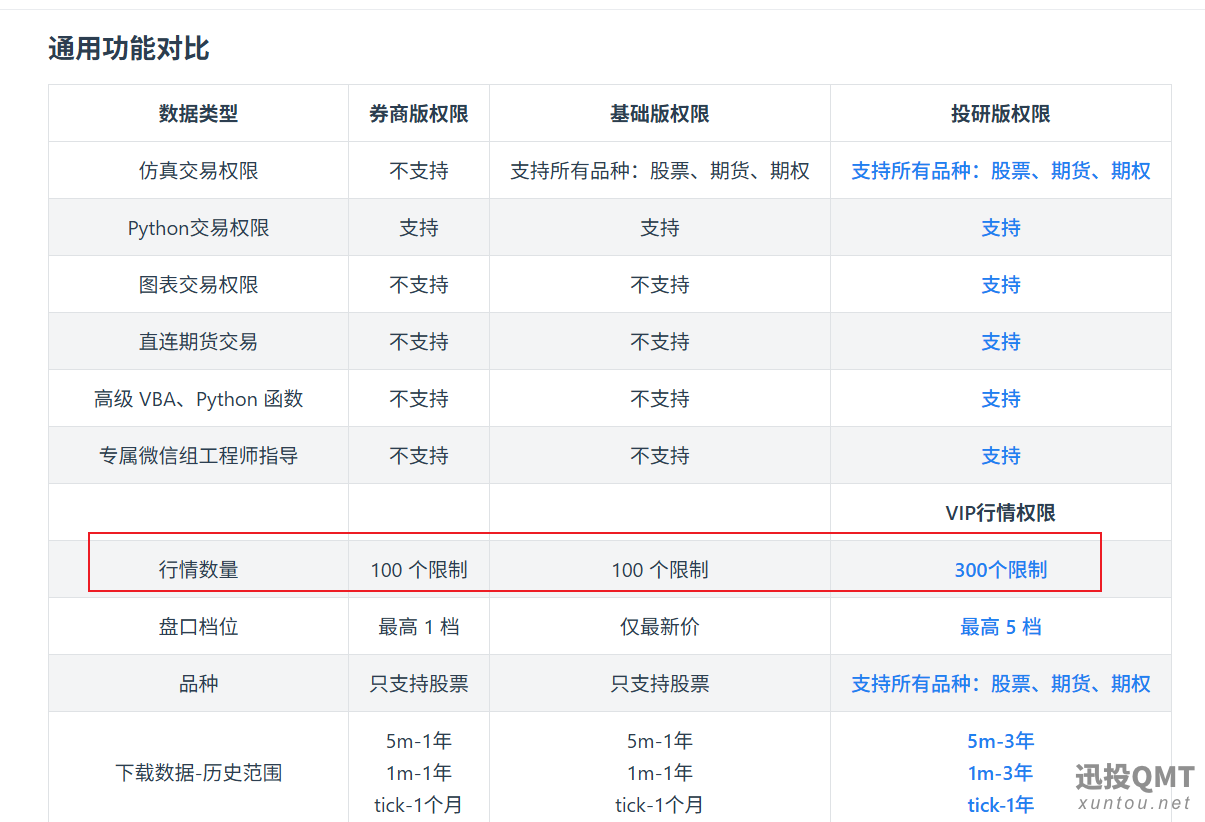Click blue 支持 in Python交易权限 row
Viewport: 1205px width, 822px height.
pyautogui.click(x=1000, y=228)
